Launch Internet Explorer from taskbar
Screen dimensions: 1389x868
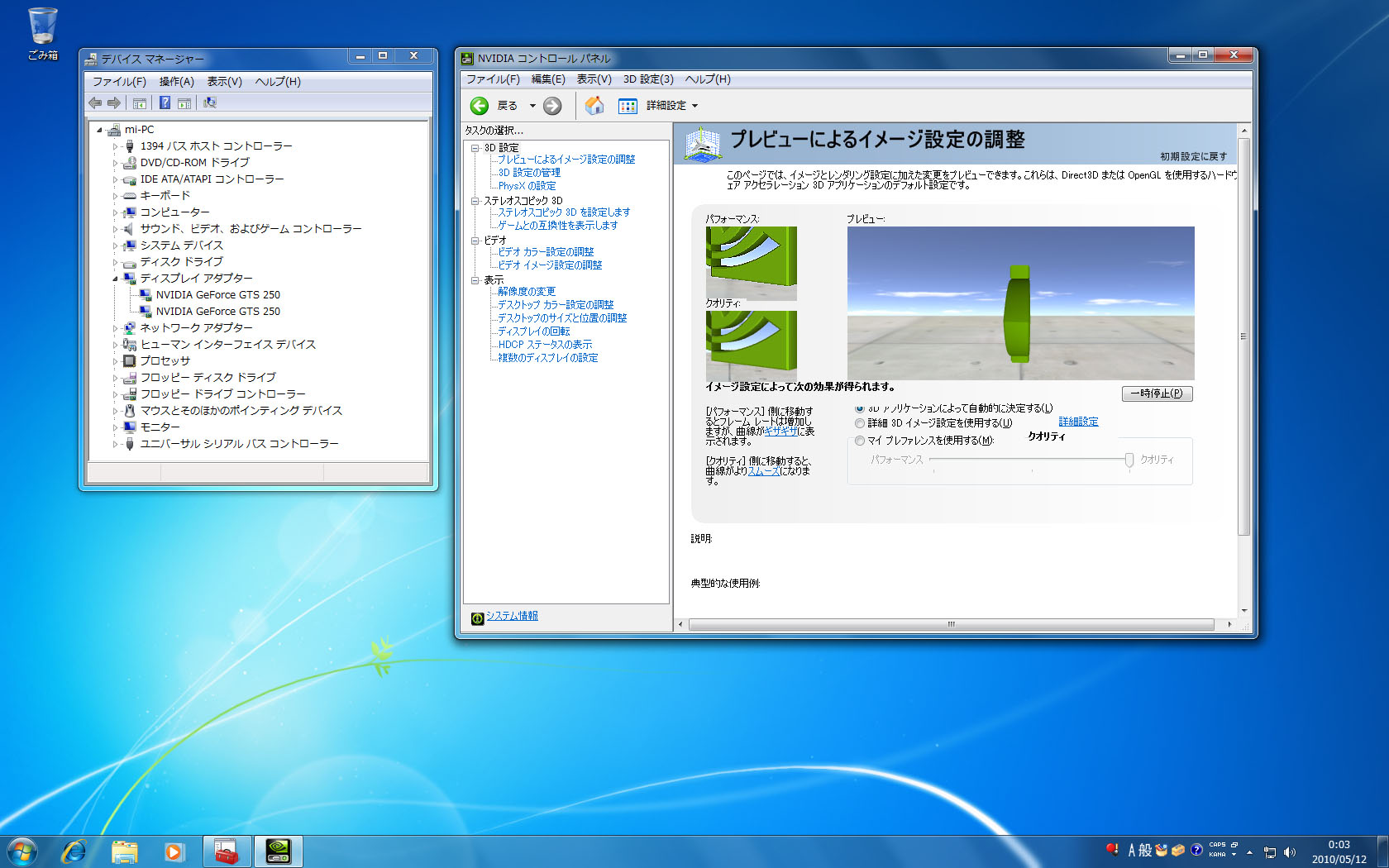[74, 851]
